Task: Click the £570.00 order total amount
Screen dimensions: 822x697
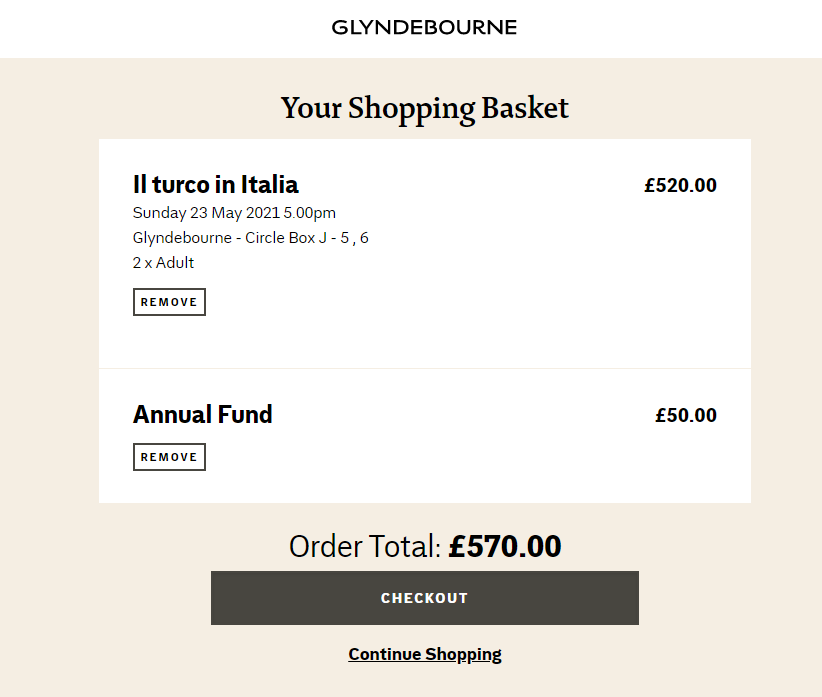Action: [505, 546]
